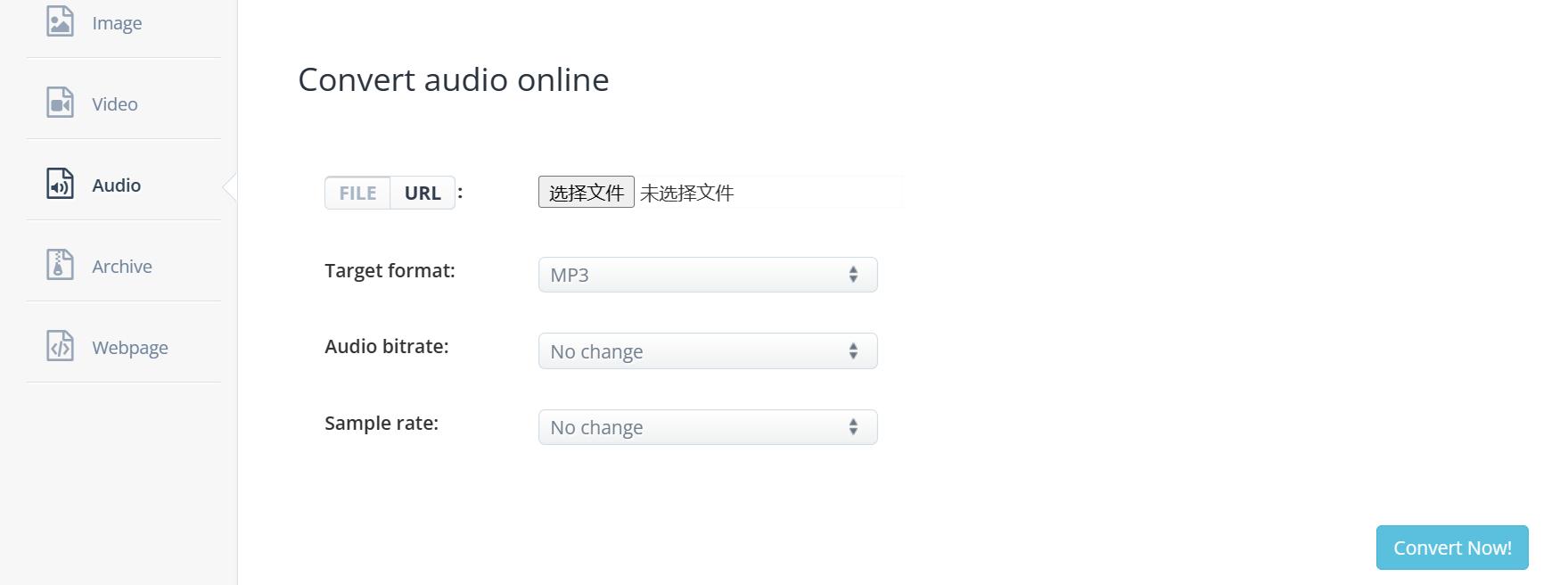Screen dimensions: 1568x585
Task: Click the Convert Now button
Action: click(1451, 548)
